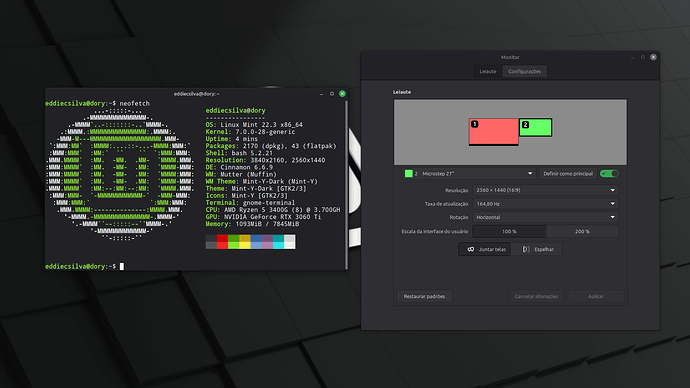Image resolution: width=690 pixels, height=388 pixels.
Task: Click the Juntar telas link icon
Action: 470,249
